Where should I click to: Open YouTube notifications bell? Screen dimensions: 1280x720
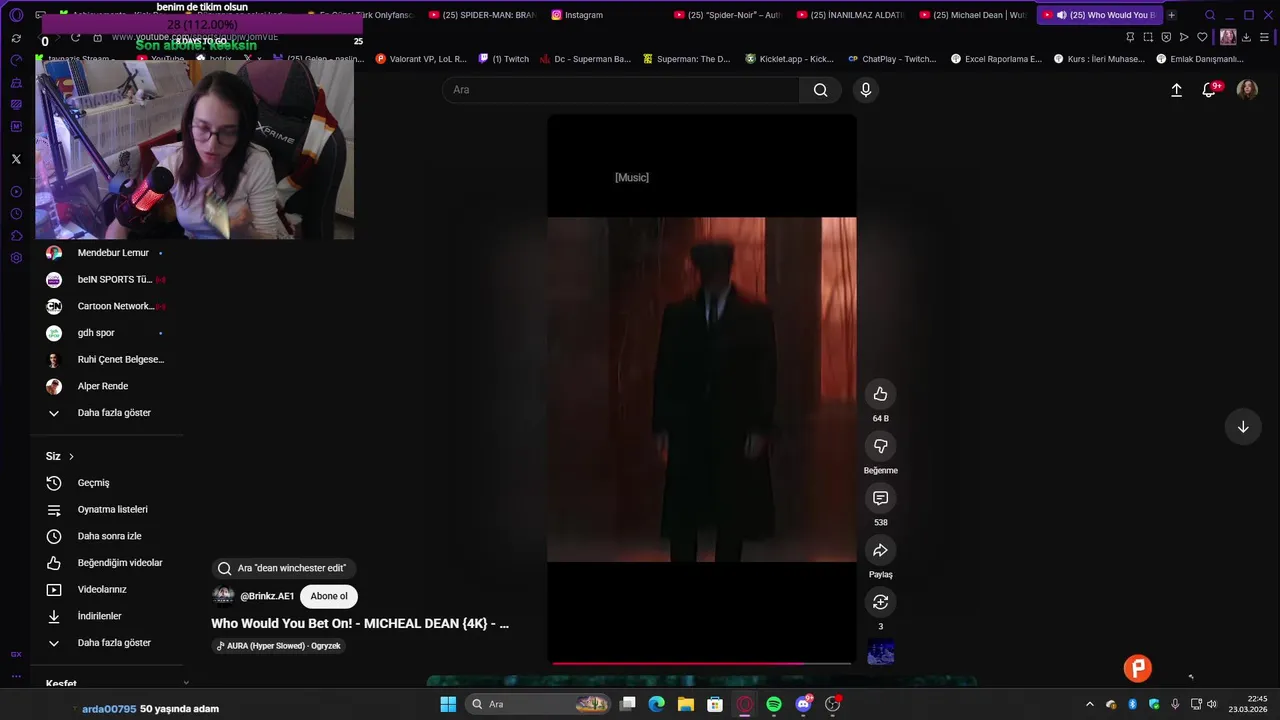pos(1210,90)
